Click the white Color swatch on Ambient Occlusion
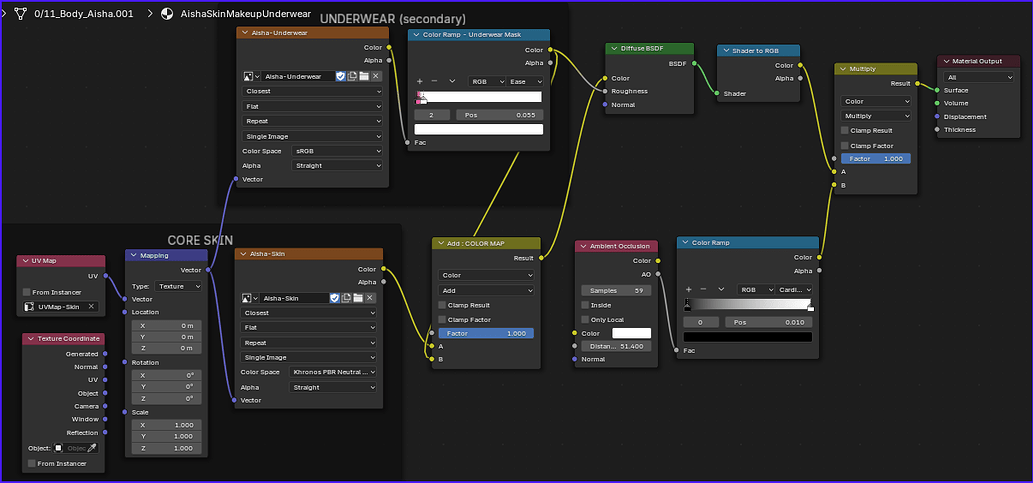 click(632, 333)
